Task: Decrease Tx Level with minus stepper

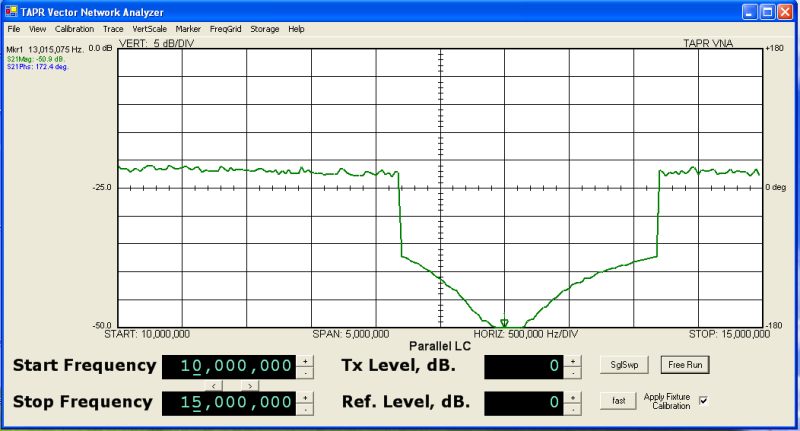Action: click(572, 373)
